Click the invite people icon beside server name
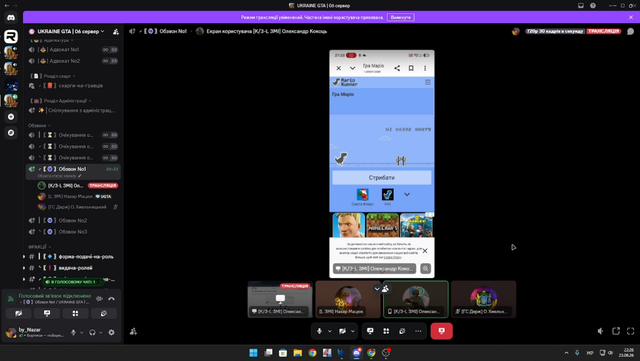This screenshot has height=361, width=640. tap(116, 31)
